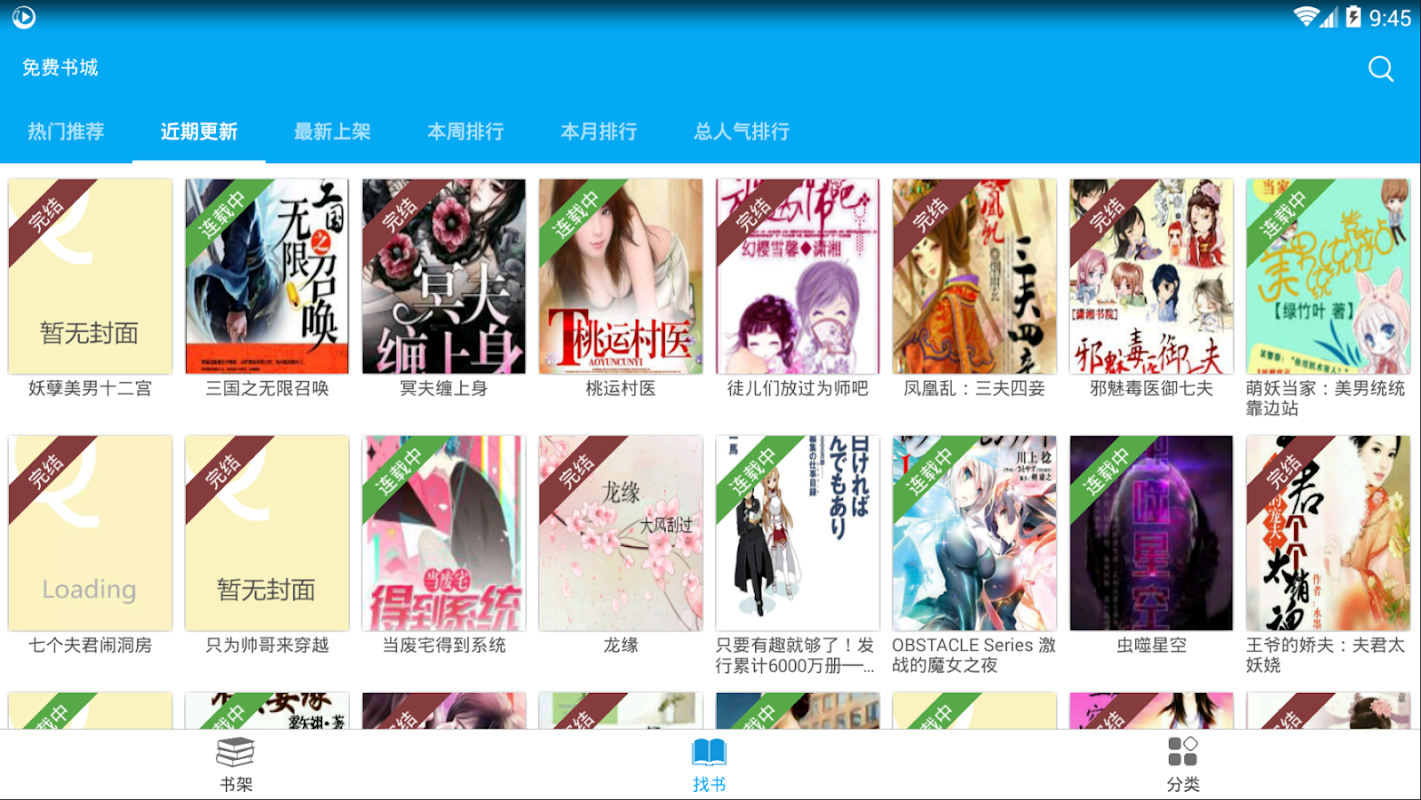Click the title text 当废宅得到系统
1421x800 pixels.
444,645
